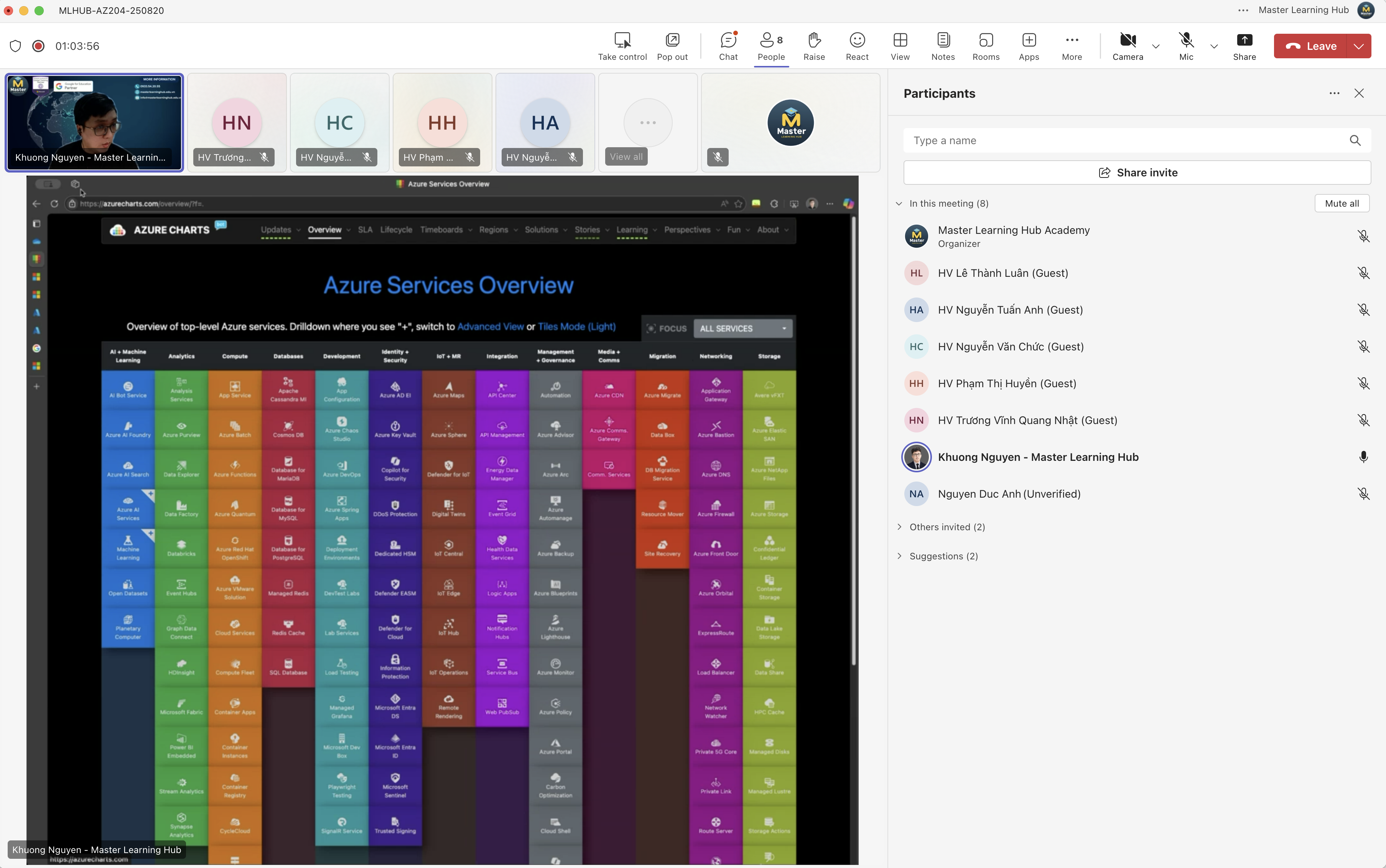Click Mute all button
Screen dimensions: 1386x868
pyautogui.click(x=1342, y=203)
